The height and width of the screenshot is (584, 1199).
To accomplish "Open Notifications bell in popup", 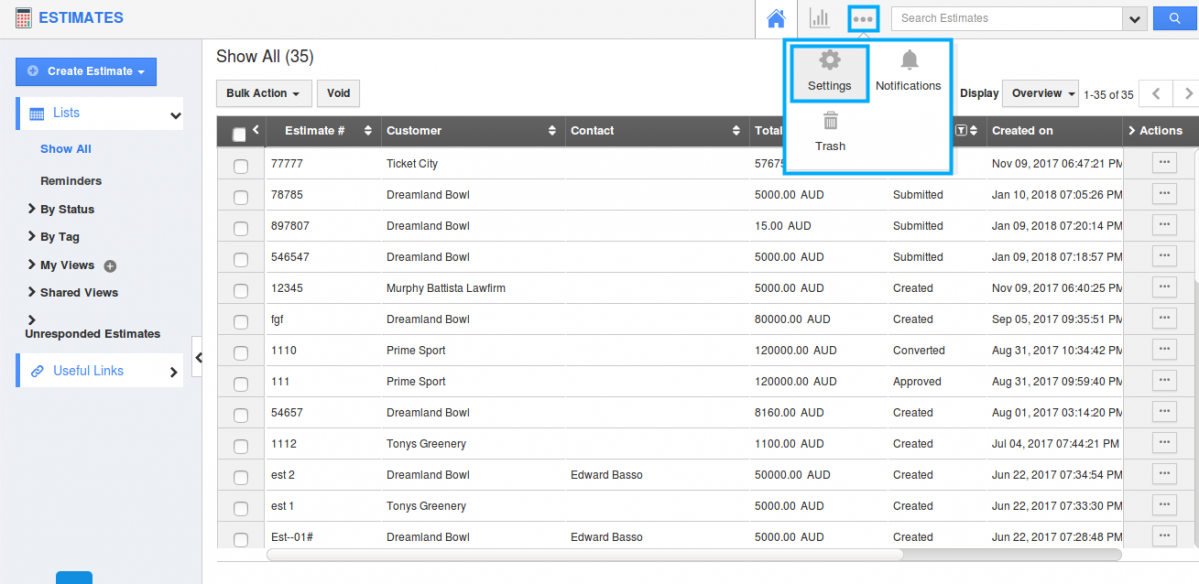I will [x=908, y=73].
